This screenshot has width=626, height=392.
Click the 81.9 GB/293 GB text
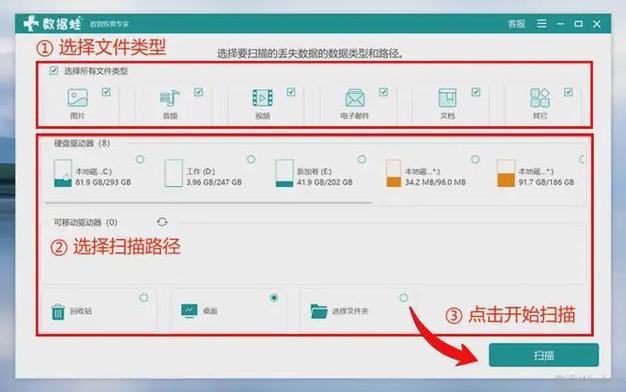tap(103, 182)
